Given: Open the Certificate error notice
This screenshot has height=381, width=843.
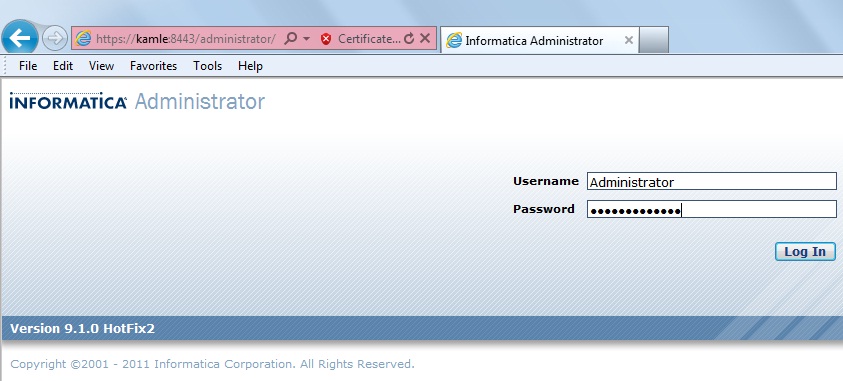Looking at the screenshot, I should pos(369,39).
